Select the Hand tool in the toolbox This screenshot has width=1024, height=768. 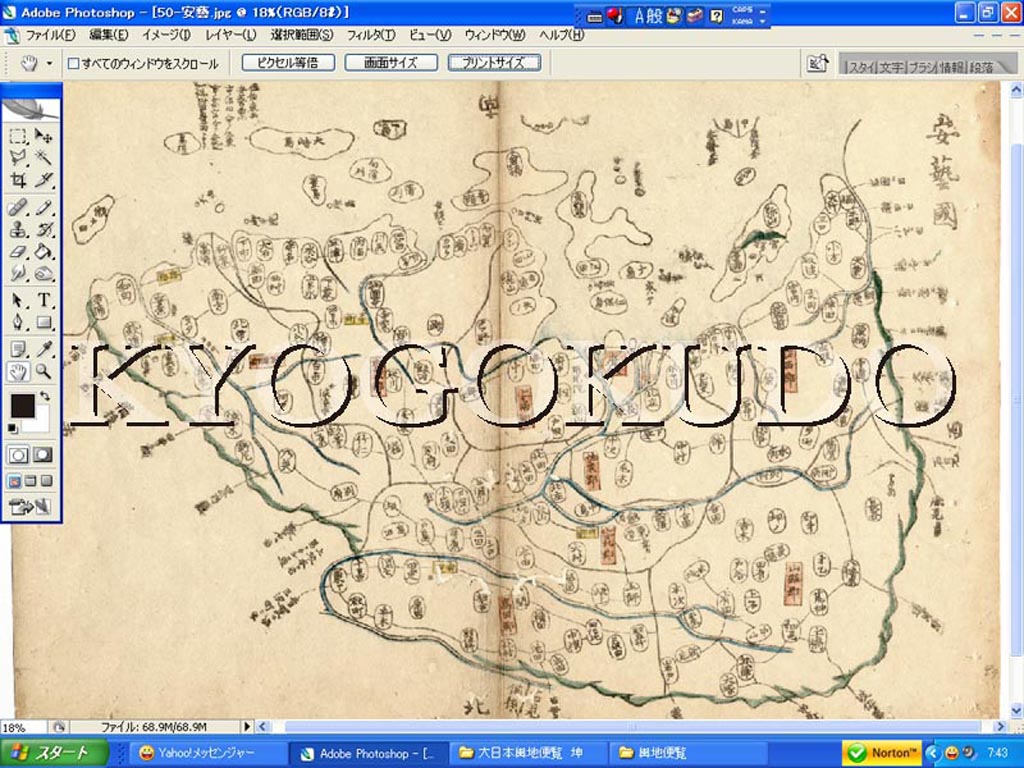tap(18, 372)
